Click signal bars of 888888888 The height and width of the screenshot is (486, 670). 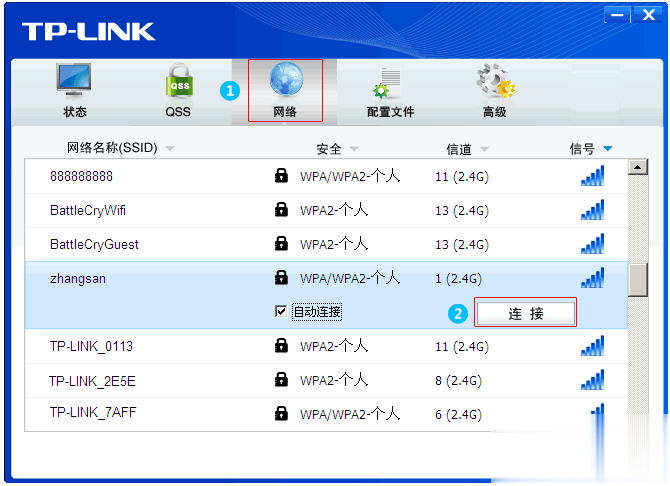coord(593,175)
